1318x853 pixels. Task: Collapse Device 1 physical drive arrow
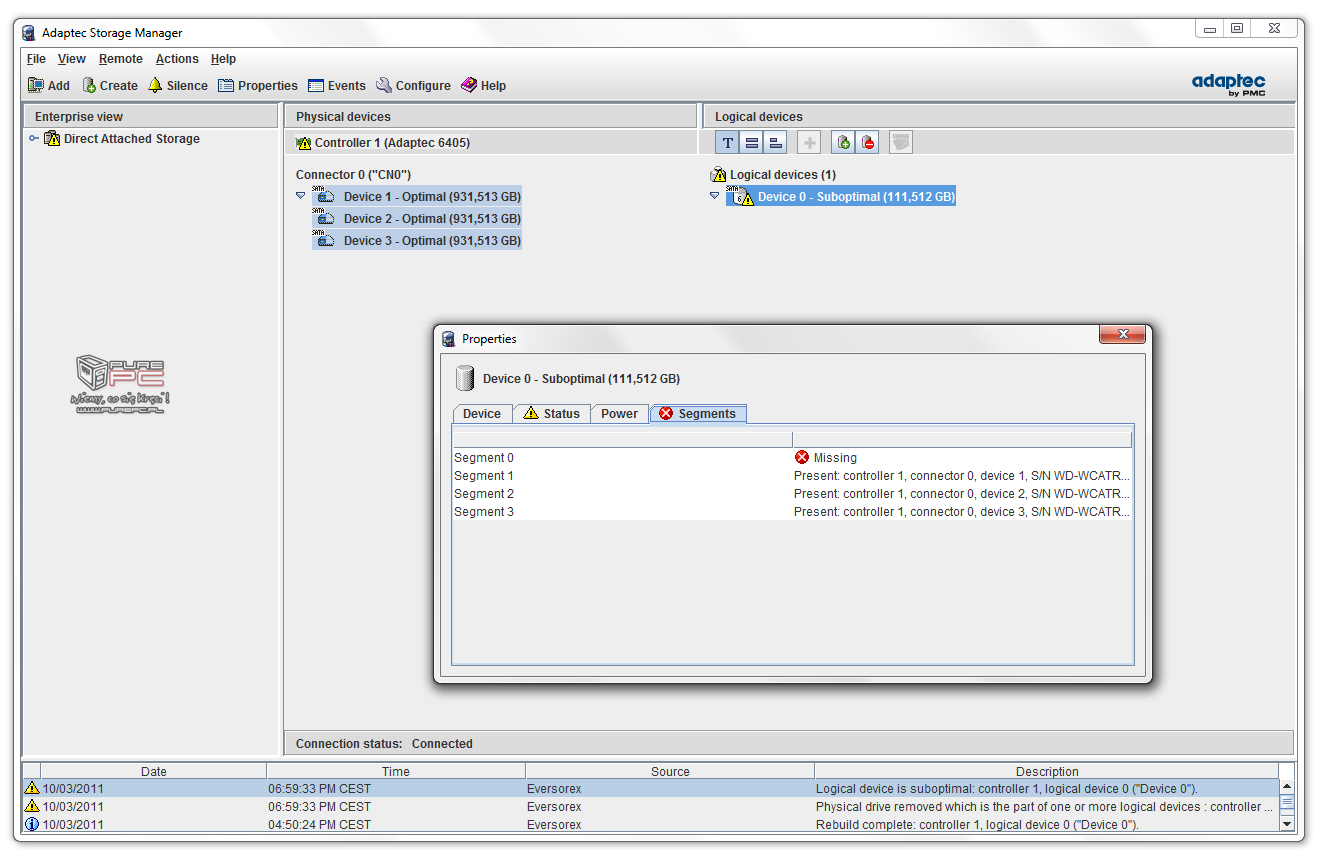coord(301,196)
